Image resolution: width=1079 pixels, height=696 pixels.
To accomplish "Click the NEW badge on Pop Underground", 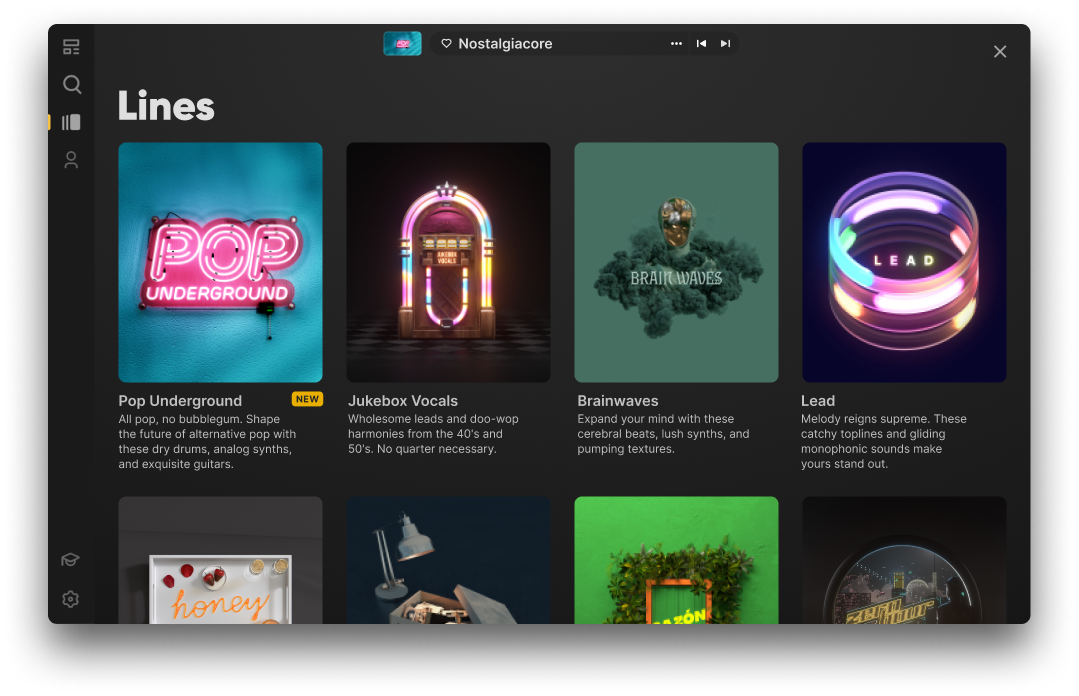I will (x=307, y=399).
